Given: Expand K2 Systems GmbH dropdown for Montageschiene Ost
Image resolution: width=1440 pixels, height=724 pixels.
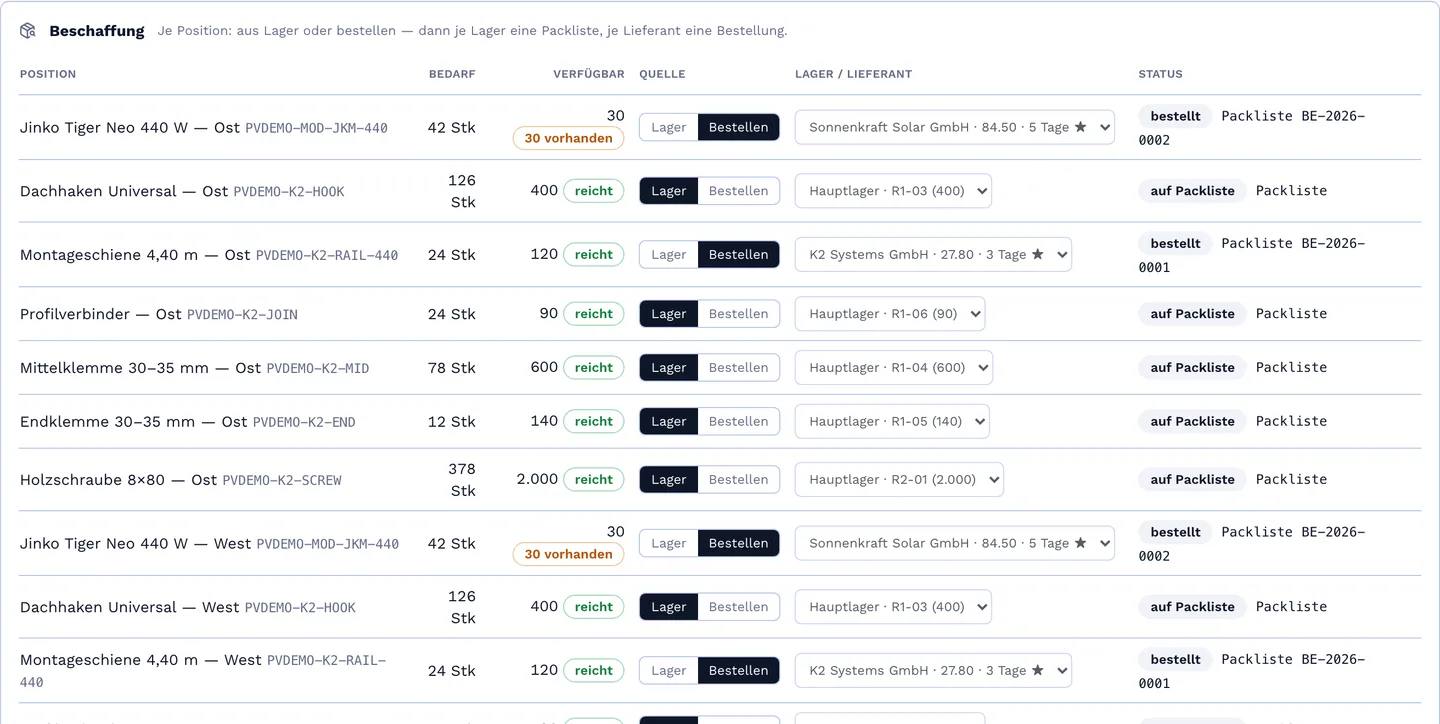Looking at the screenshot, I should point(933,255).
